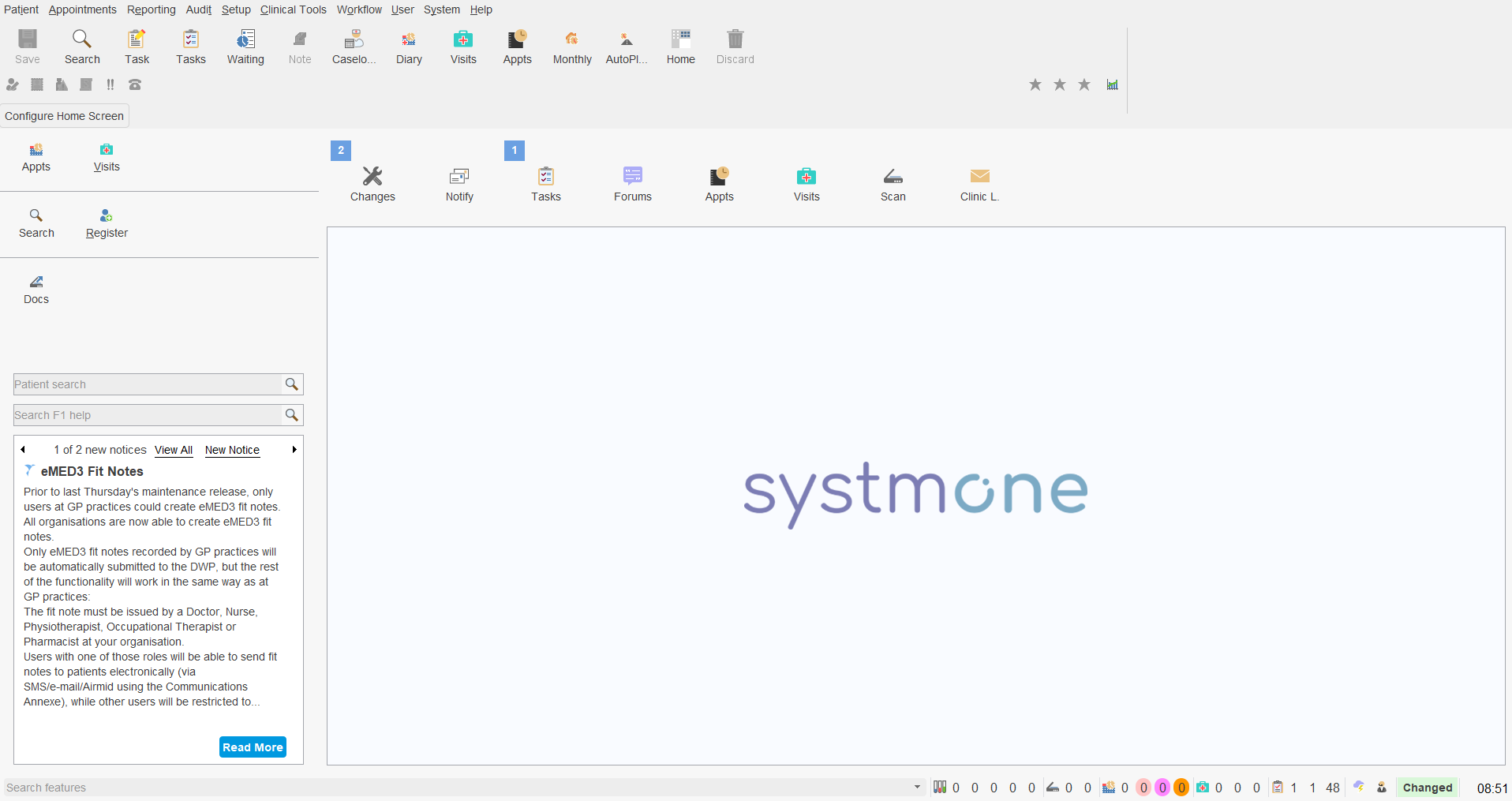This screenshot has width=1512, height=801.
Task: Go to the Home screen
Action: (x=681, y=47)
